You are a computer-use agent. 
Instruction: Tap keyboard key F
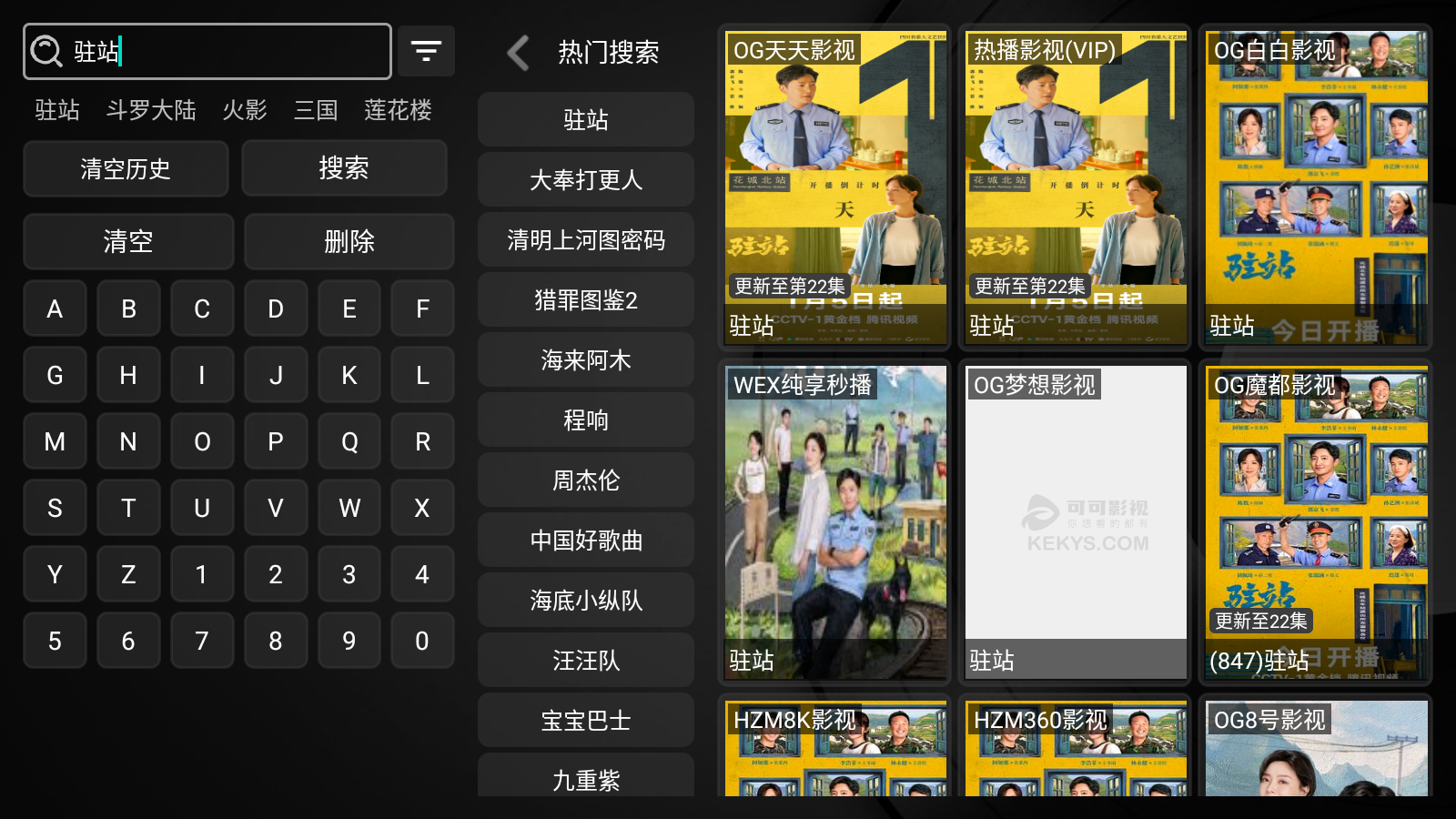coord(422,308)
